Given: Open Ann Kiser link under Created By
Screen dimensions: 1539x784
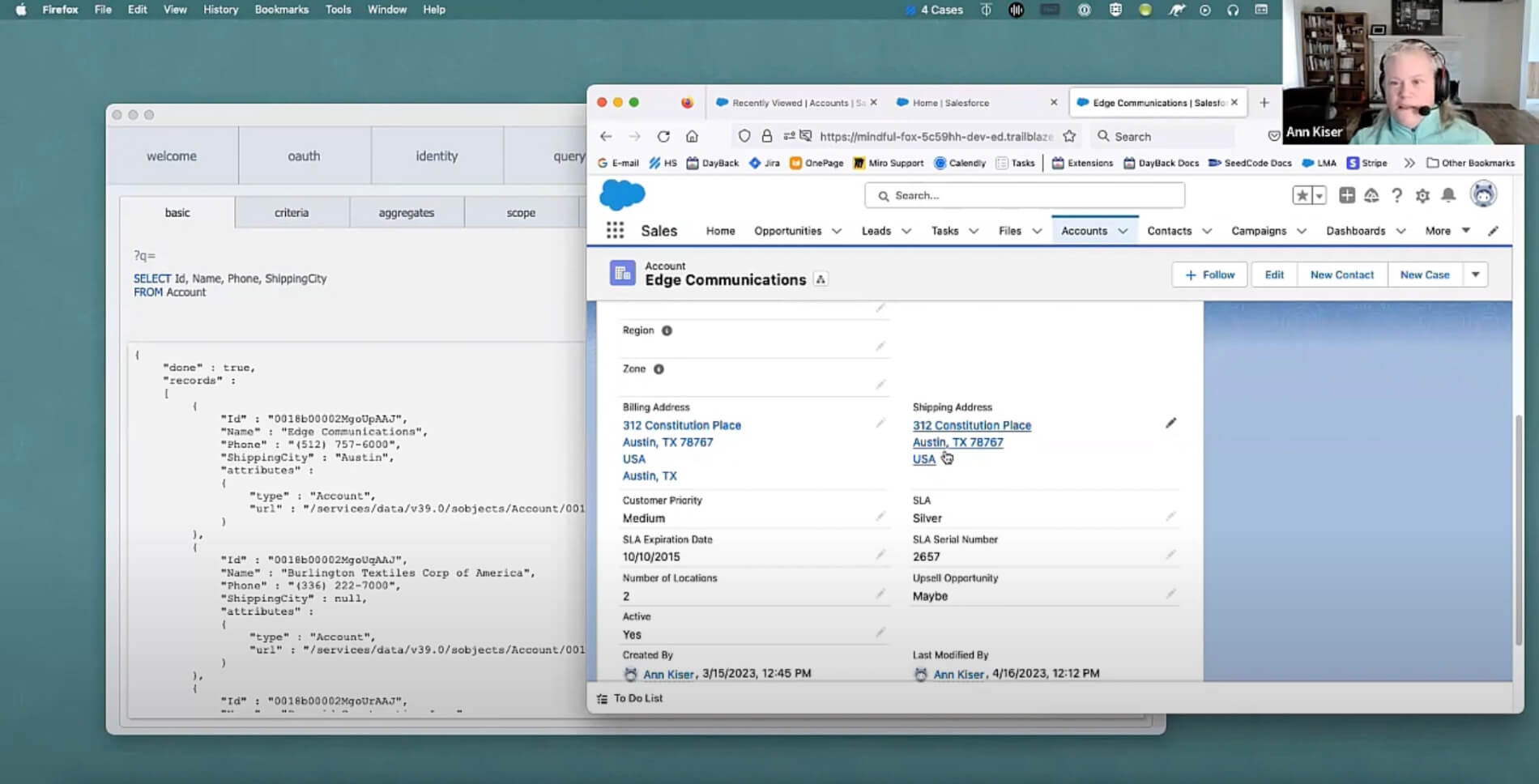Looking at the screenshot, I should coord(669,674).
